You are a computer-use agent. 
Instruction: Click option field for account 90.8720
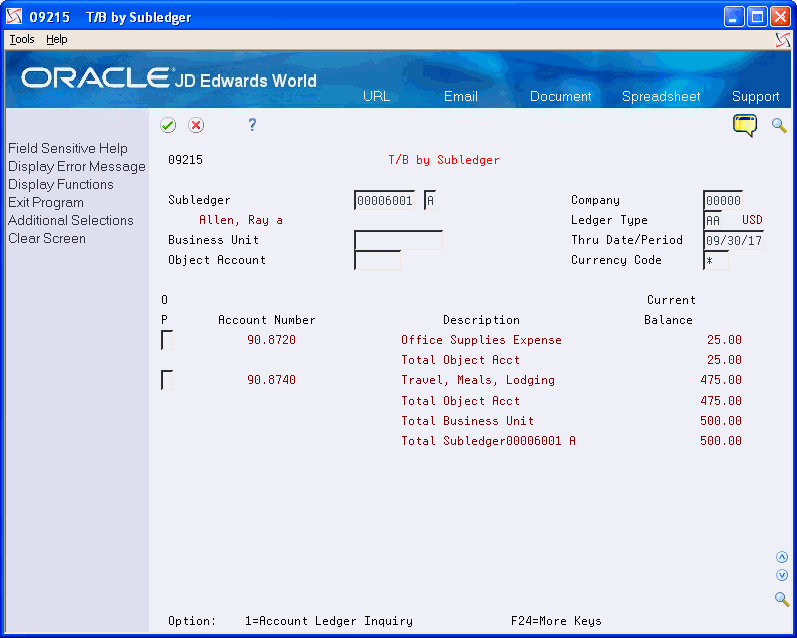coord(167,340)
